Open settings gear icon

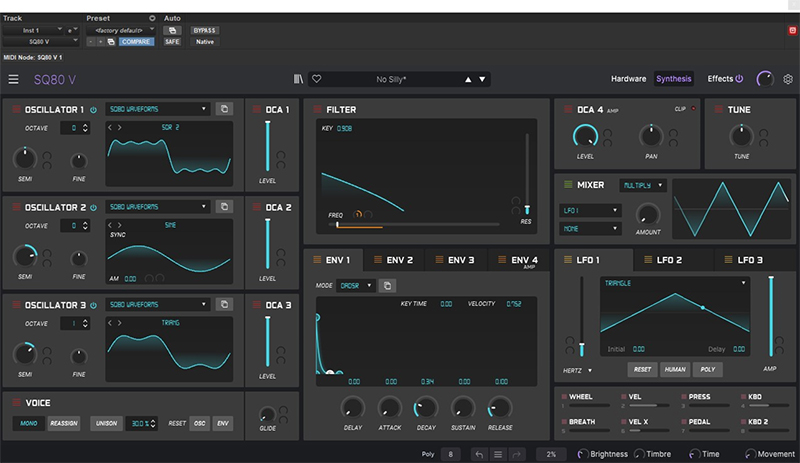click(x=788, y=79)
